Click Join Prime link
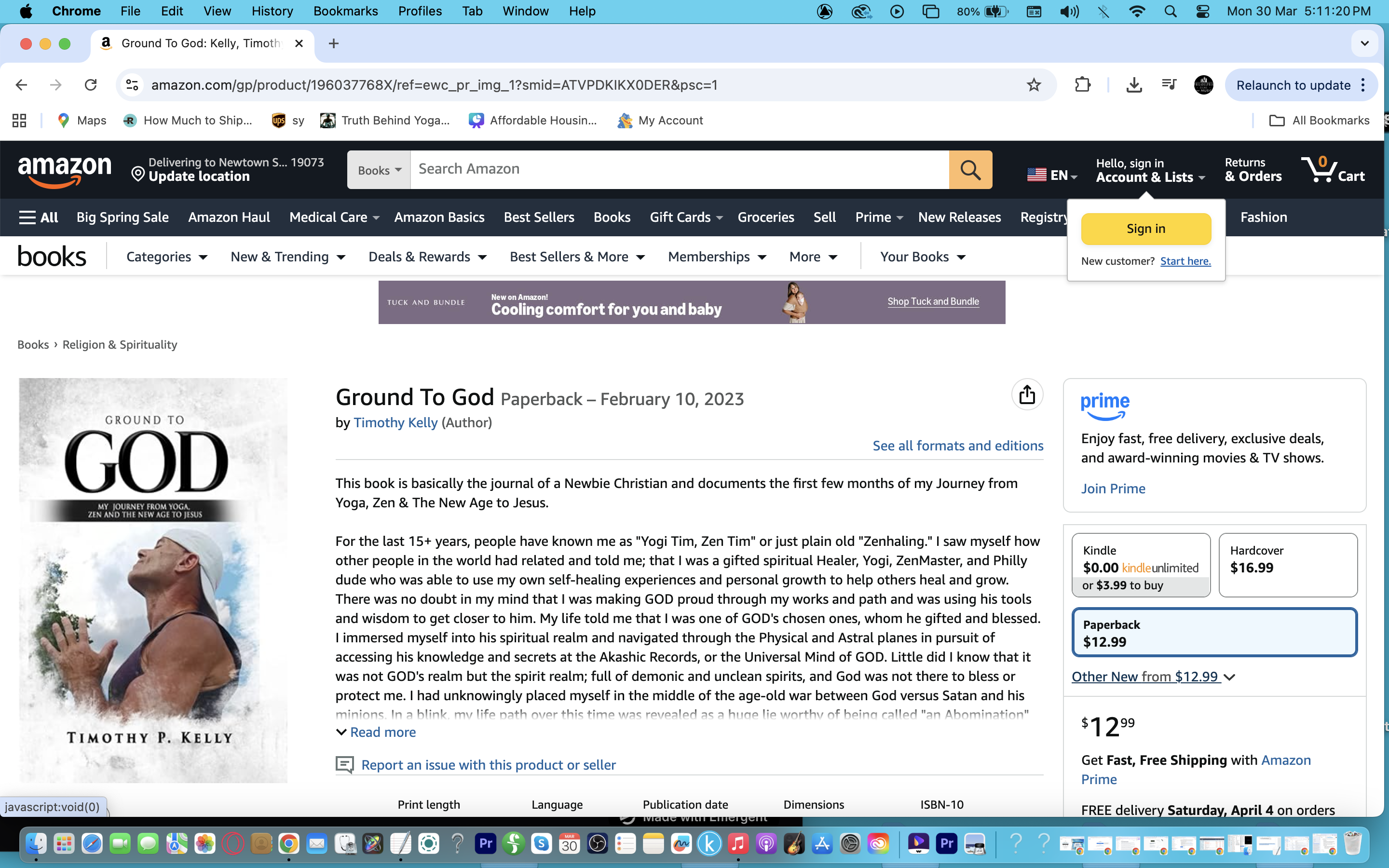 click(x=1113, y=488)
